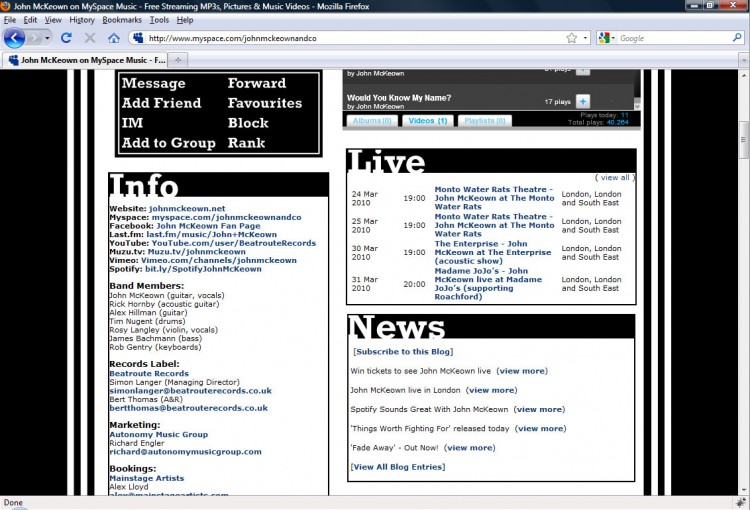Image resolution: width=750 pixels, height=510 pixels.
Task: Reload the page with the refresh icon
Action: pos(66,38)
